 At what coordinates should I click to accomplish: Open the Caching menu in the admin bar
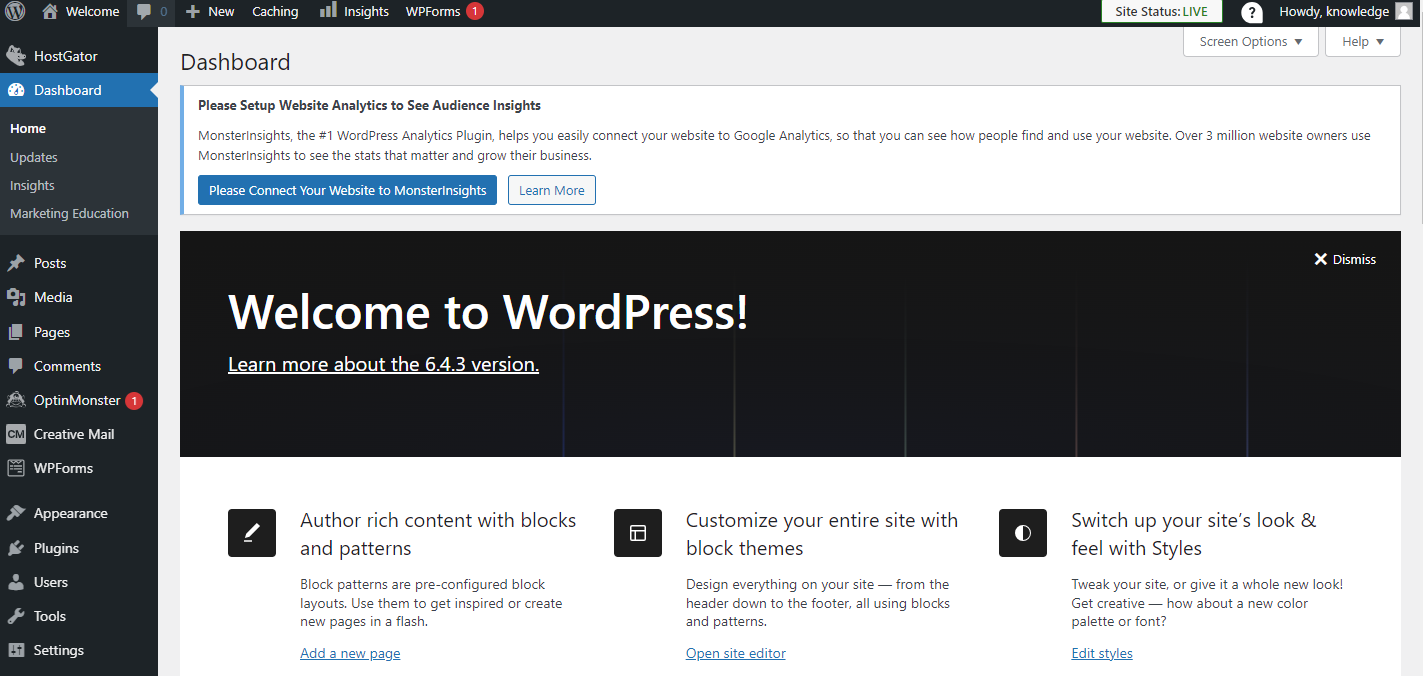275,11
